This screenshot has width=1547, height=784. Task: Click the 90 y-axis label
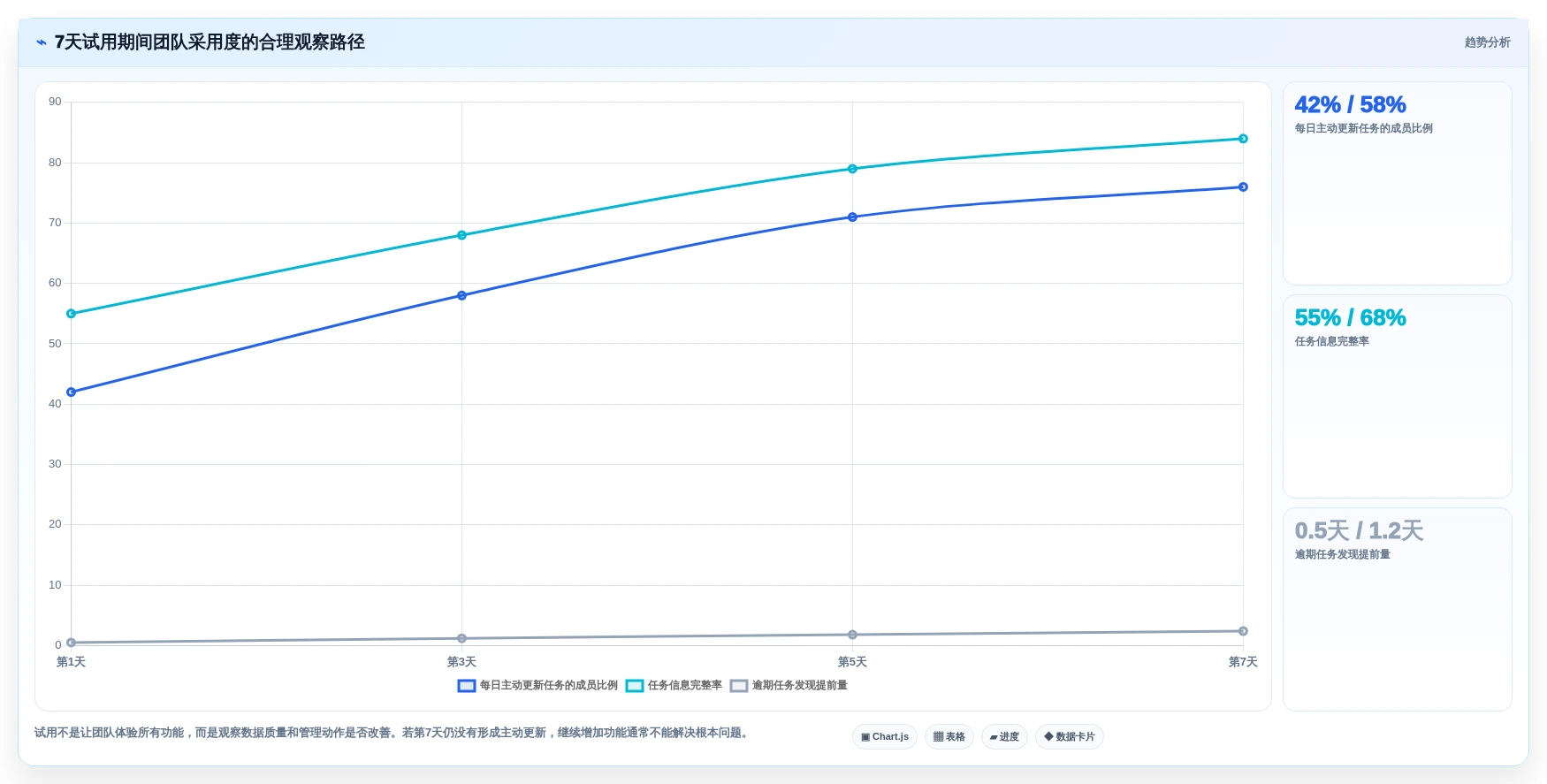55,102
